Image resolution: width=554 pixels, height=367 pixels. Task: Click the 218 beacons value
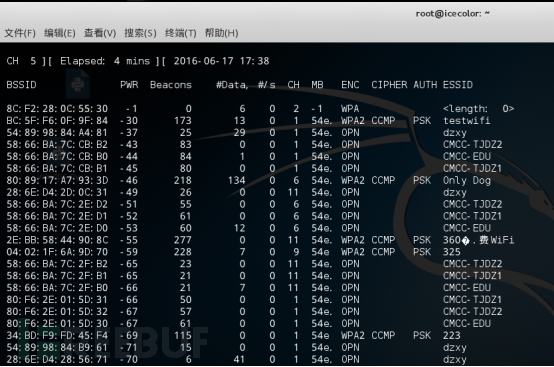pos(183,180)
